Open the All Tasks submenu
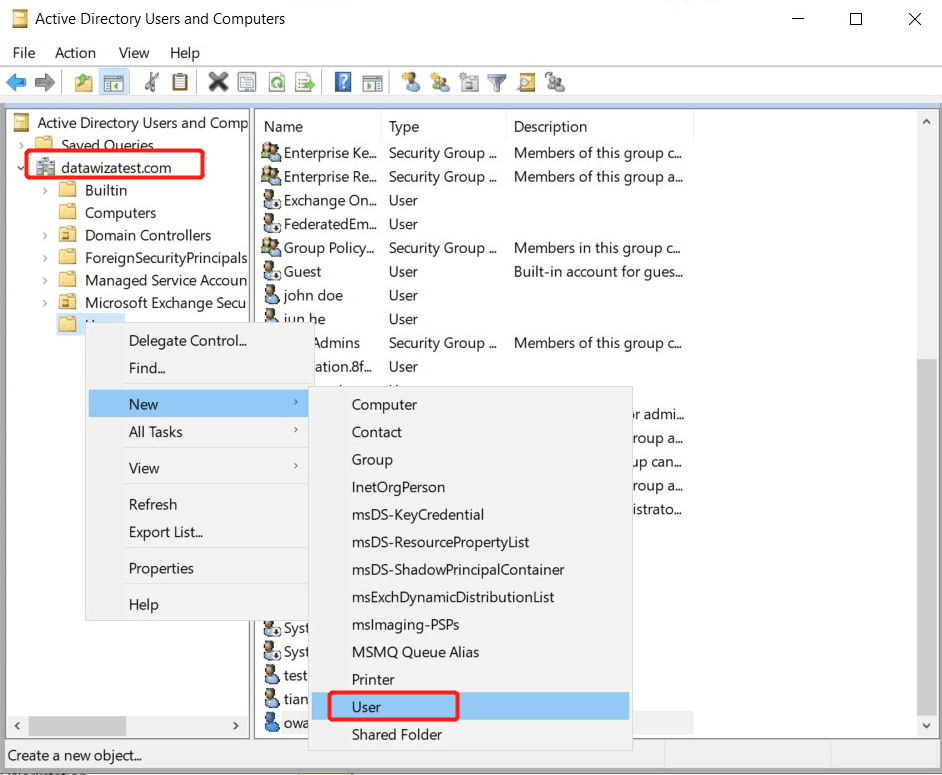This screenshot has height=775, width=942. 198,431
